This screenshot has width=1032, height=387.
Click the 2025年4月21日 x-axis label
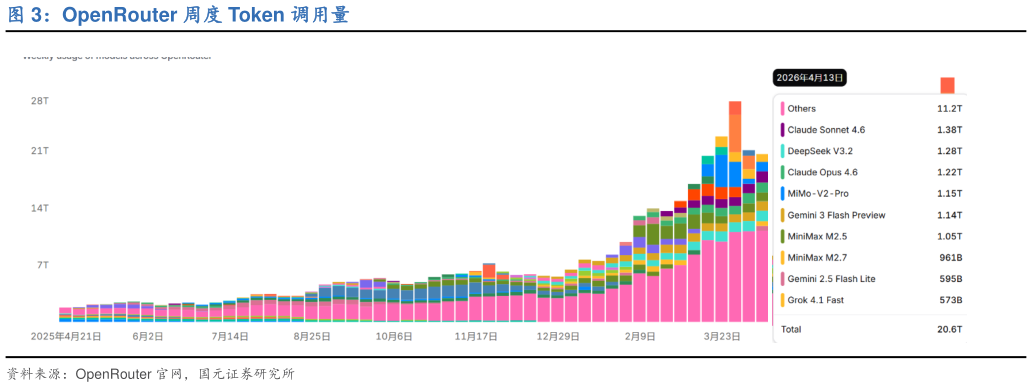click(x=66, y=336)
